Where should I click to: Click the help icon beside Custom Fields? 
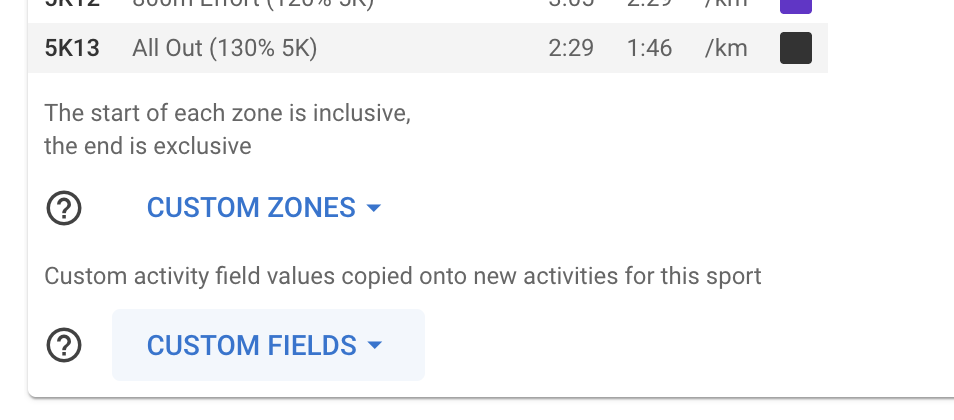[x=65, y=345]
